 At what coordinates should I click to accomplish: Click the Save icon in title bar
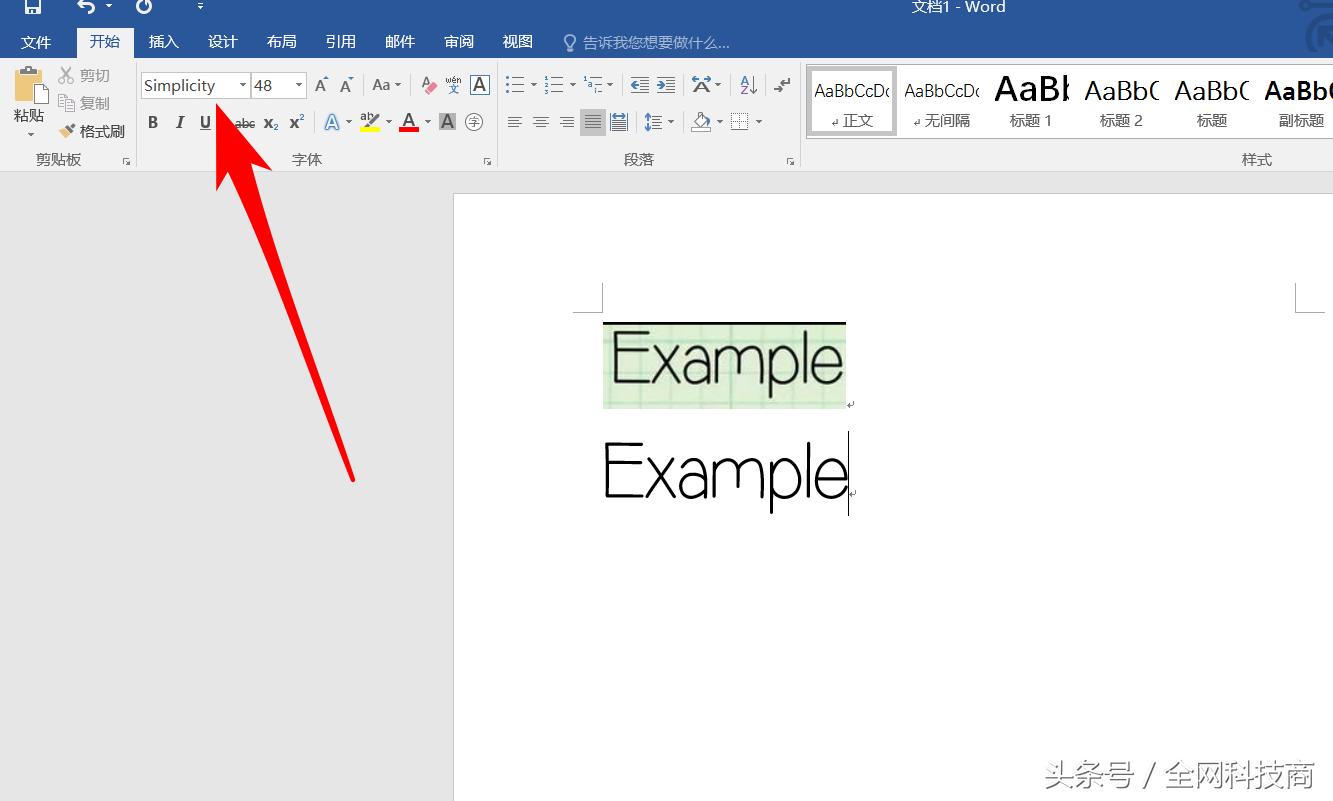[33, 7]
